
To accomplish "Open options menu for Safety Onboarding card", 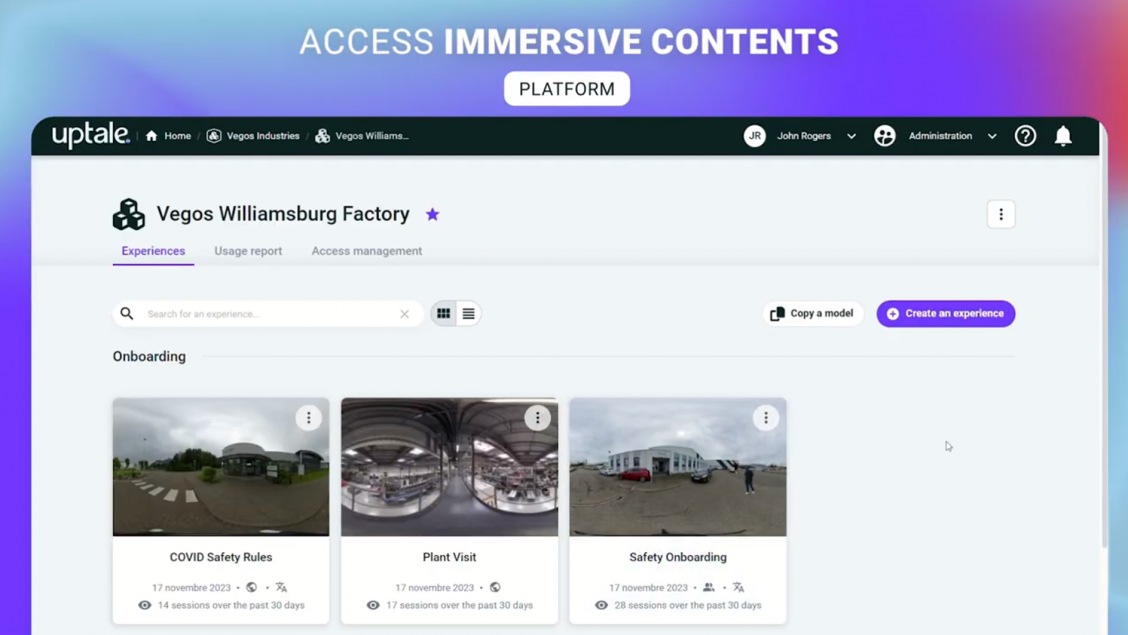I will pos(766,418).
